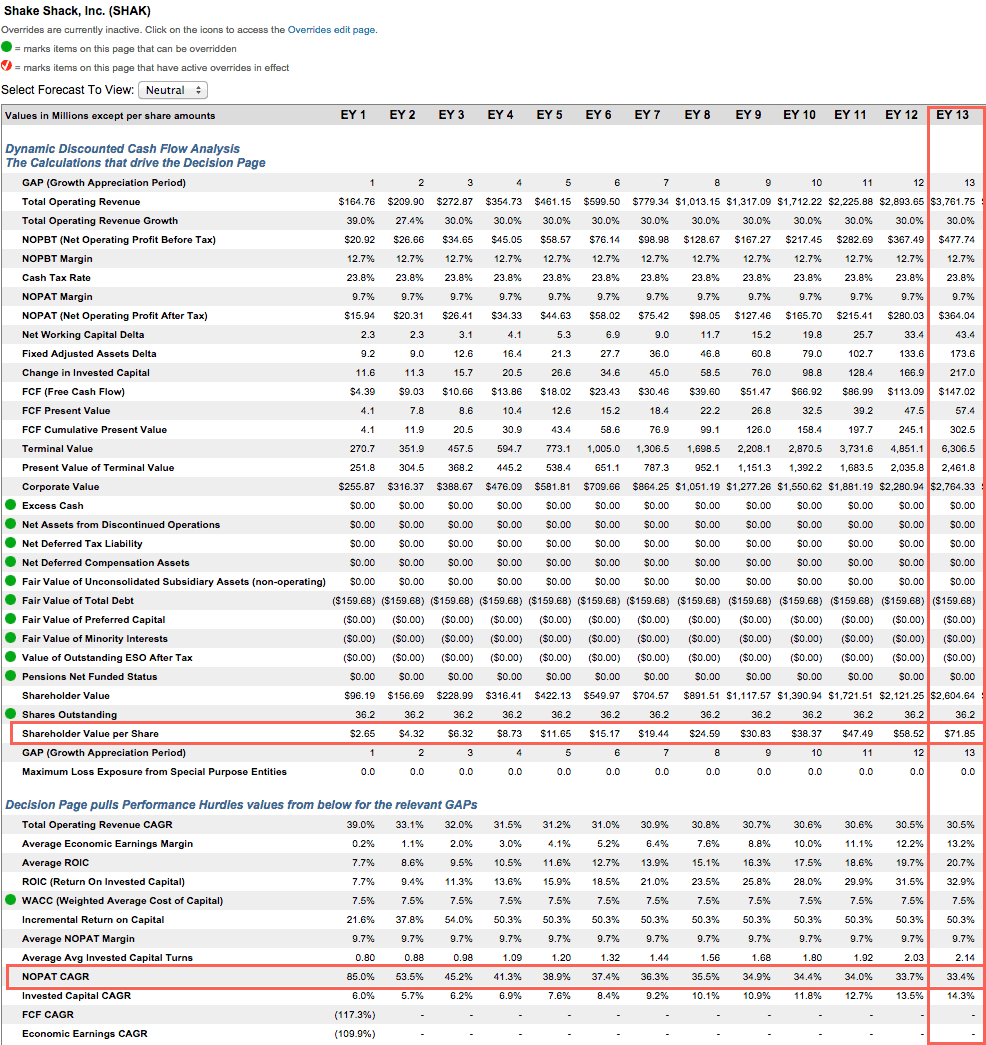
Task: Click the Average ROIC row label
Action: click(x=55, y=863)
